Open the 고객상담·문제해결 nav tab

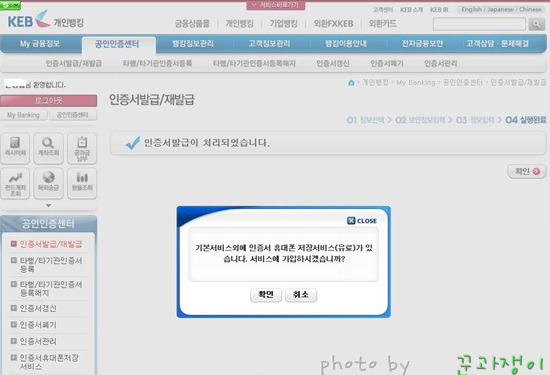(497, 43)
